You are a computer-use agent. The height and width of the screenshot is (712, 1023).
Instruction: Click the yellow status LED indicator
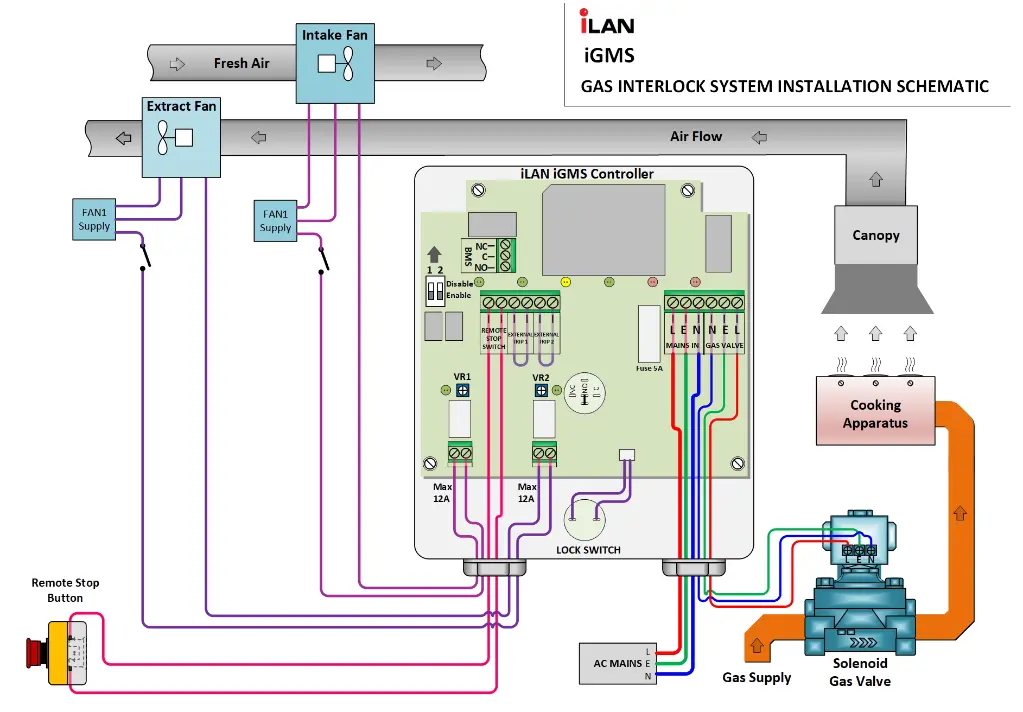click(x=565, y=282)
